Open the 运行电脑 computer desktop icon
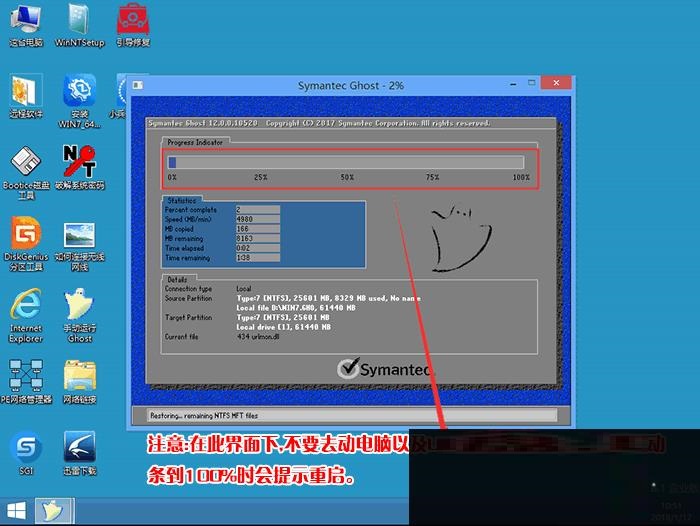 (x=26, y=20)
